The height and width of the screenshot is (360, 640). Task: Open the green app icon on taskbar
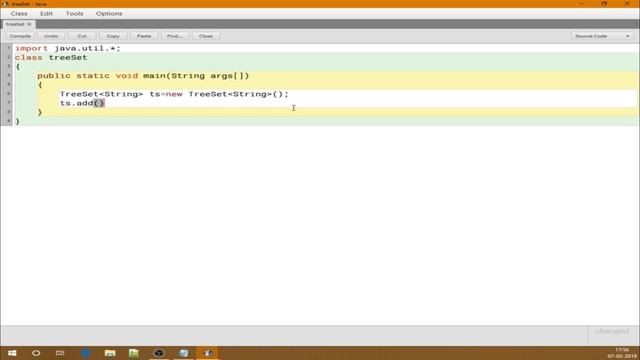click(x=134, y=353)
